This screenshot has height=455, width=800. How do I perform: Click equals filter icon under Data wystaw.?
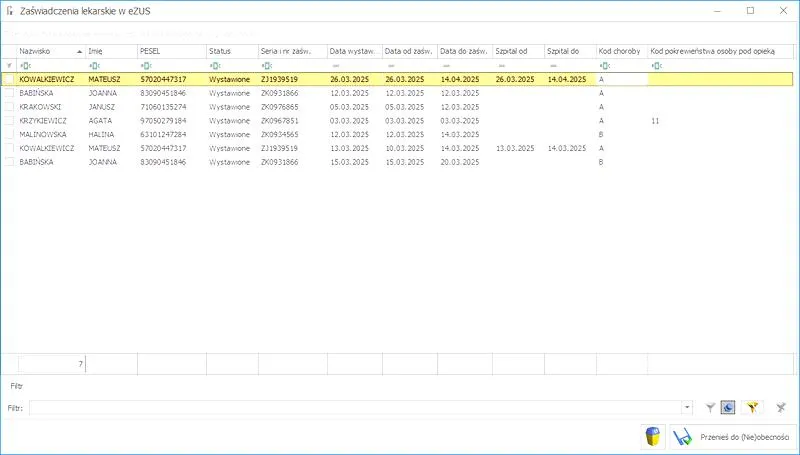click(335, 66)
